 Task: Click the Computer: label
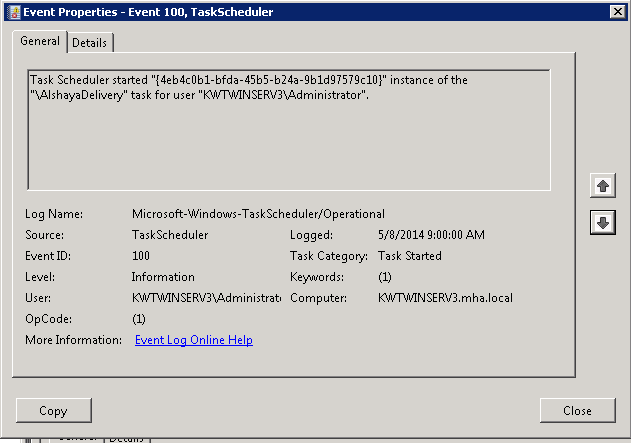click(x=318, y=298)
